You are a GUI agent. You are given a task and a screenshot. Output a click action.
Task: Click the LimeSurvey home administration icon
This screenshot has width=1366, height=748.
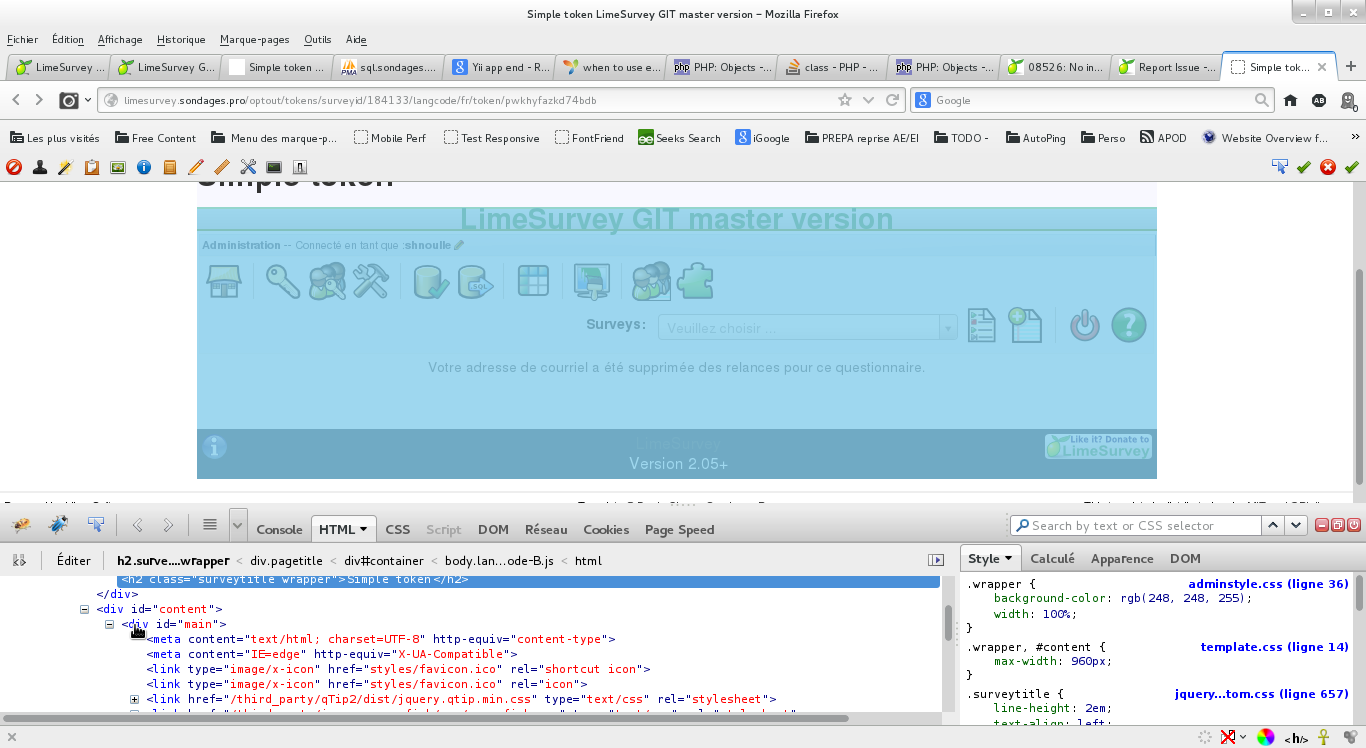pyautogui.click(x=223, y=281)
